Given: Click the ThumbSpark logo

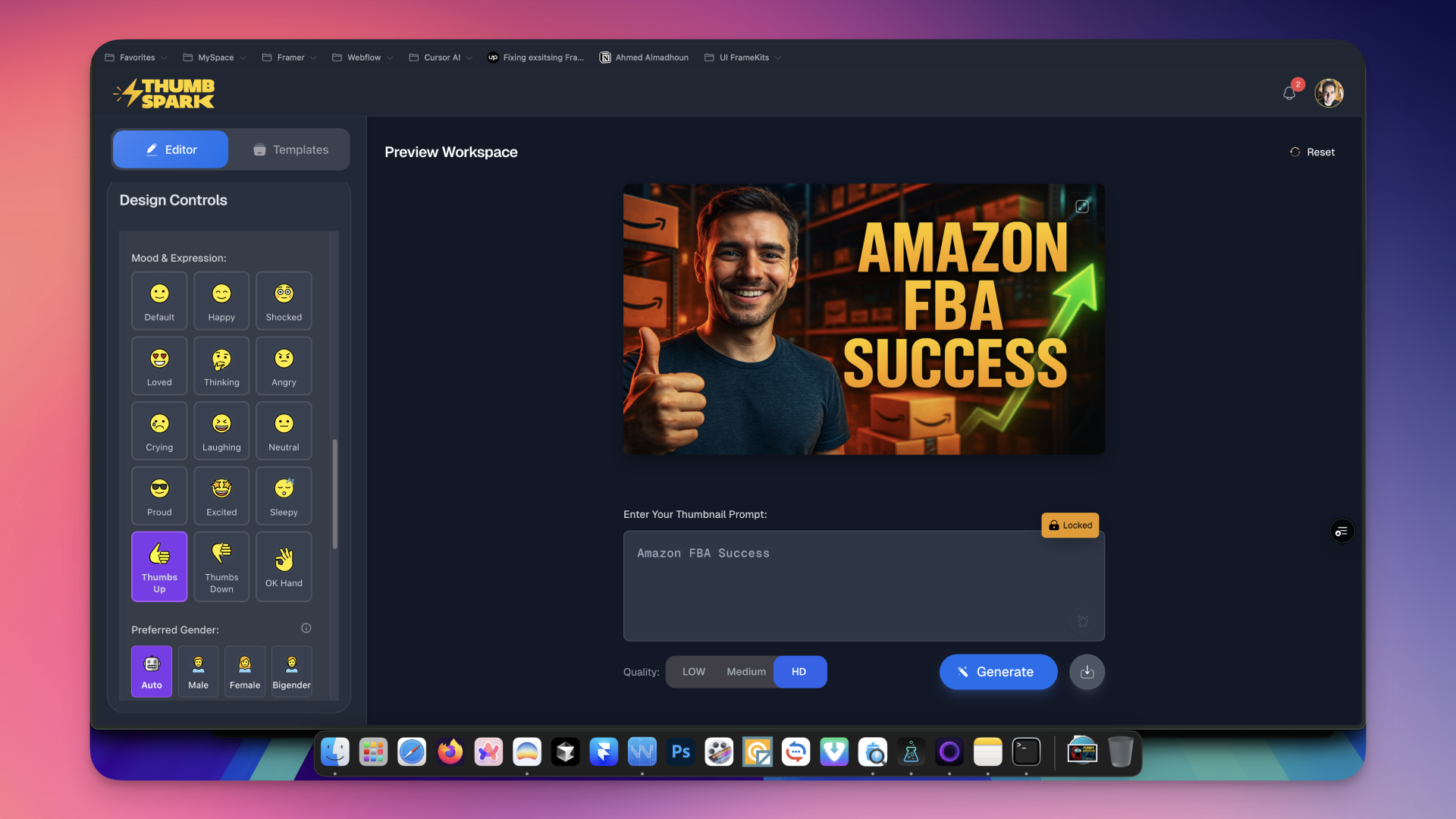Looking at the screenshot, I should (x=164, y=93).
